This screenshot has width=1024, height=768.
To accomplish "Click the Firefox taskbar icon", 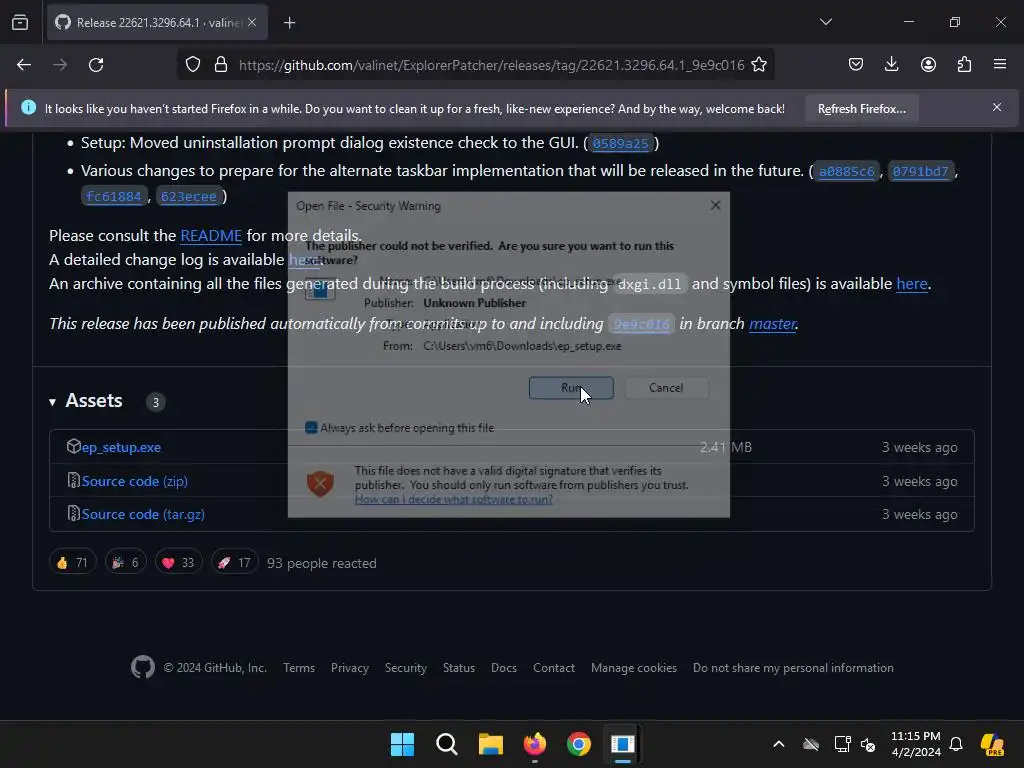I will pos(535,744).
